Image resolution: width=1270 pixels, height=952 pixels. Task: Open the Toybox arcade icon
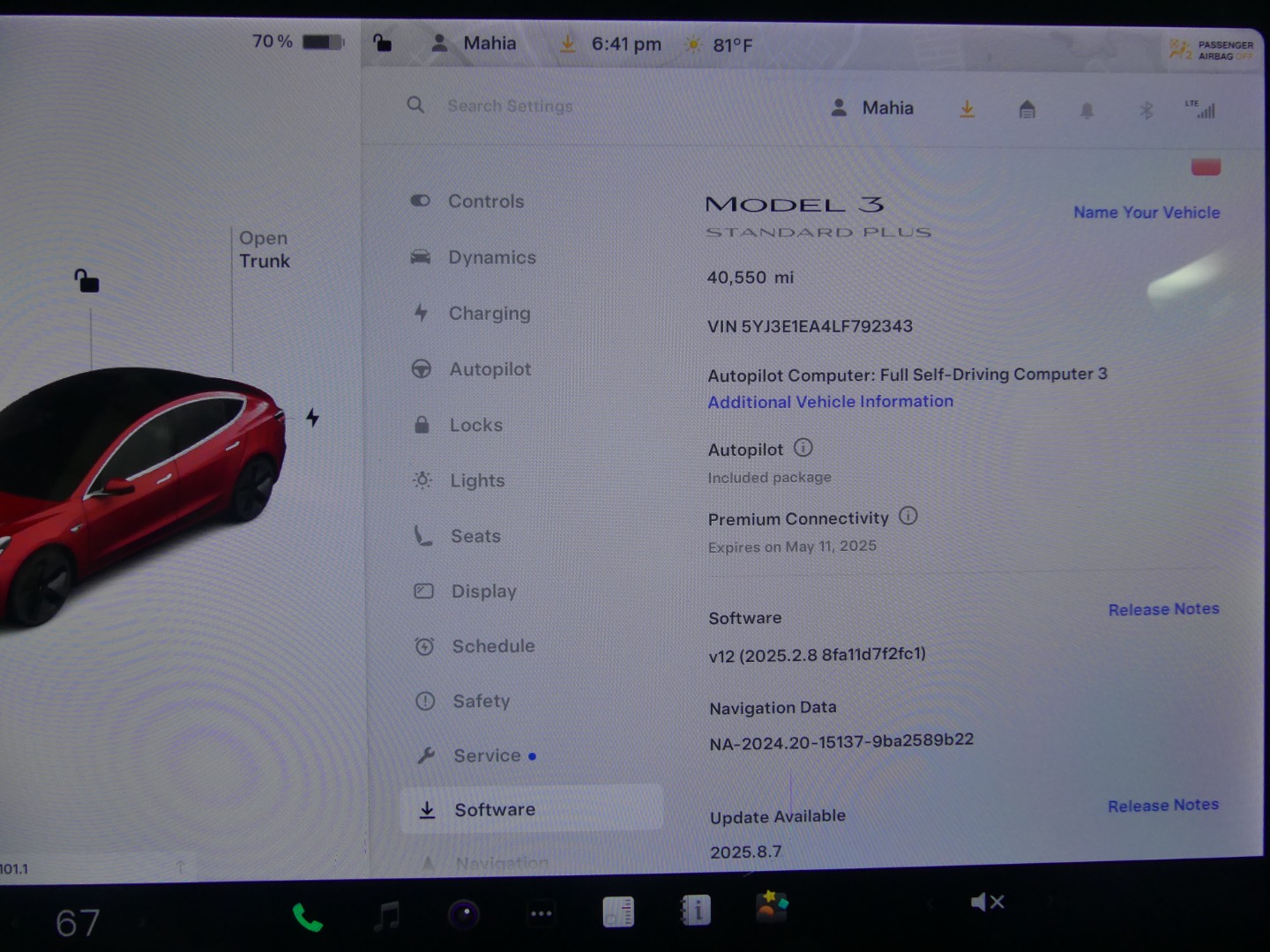(x=772, y=906)
